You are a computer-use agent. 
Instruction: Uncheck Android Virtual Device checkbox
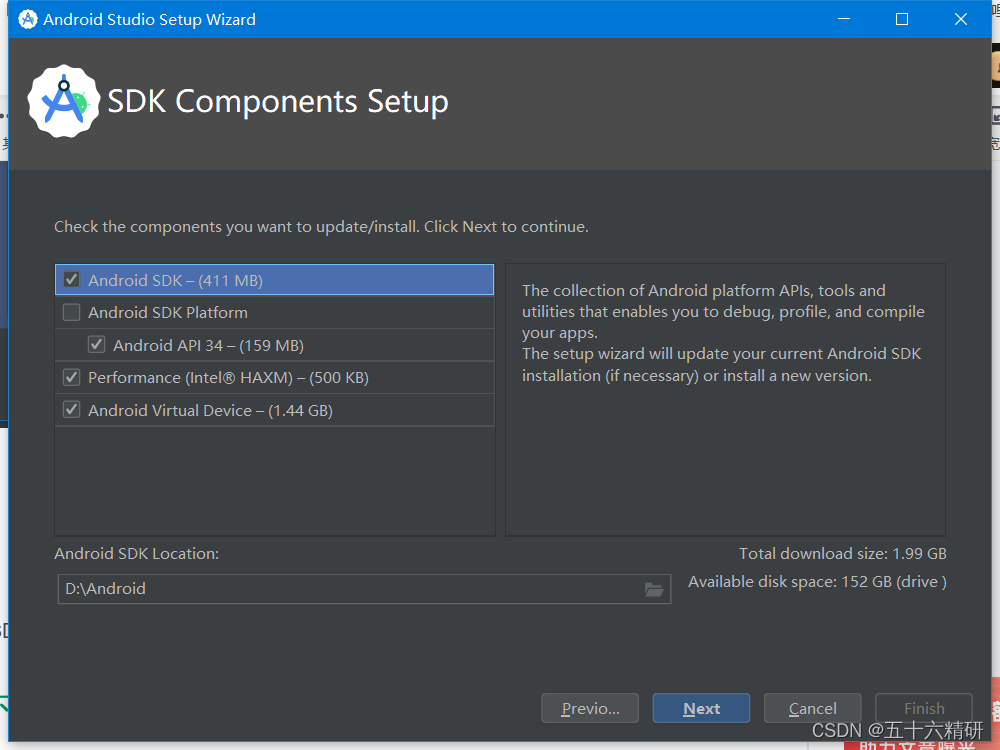tap(71, 410)
